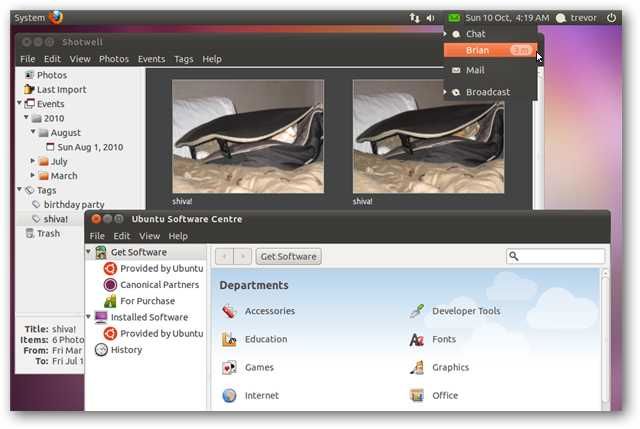
Task: Open Software Centre Edit menu
Action: [122, 236]
